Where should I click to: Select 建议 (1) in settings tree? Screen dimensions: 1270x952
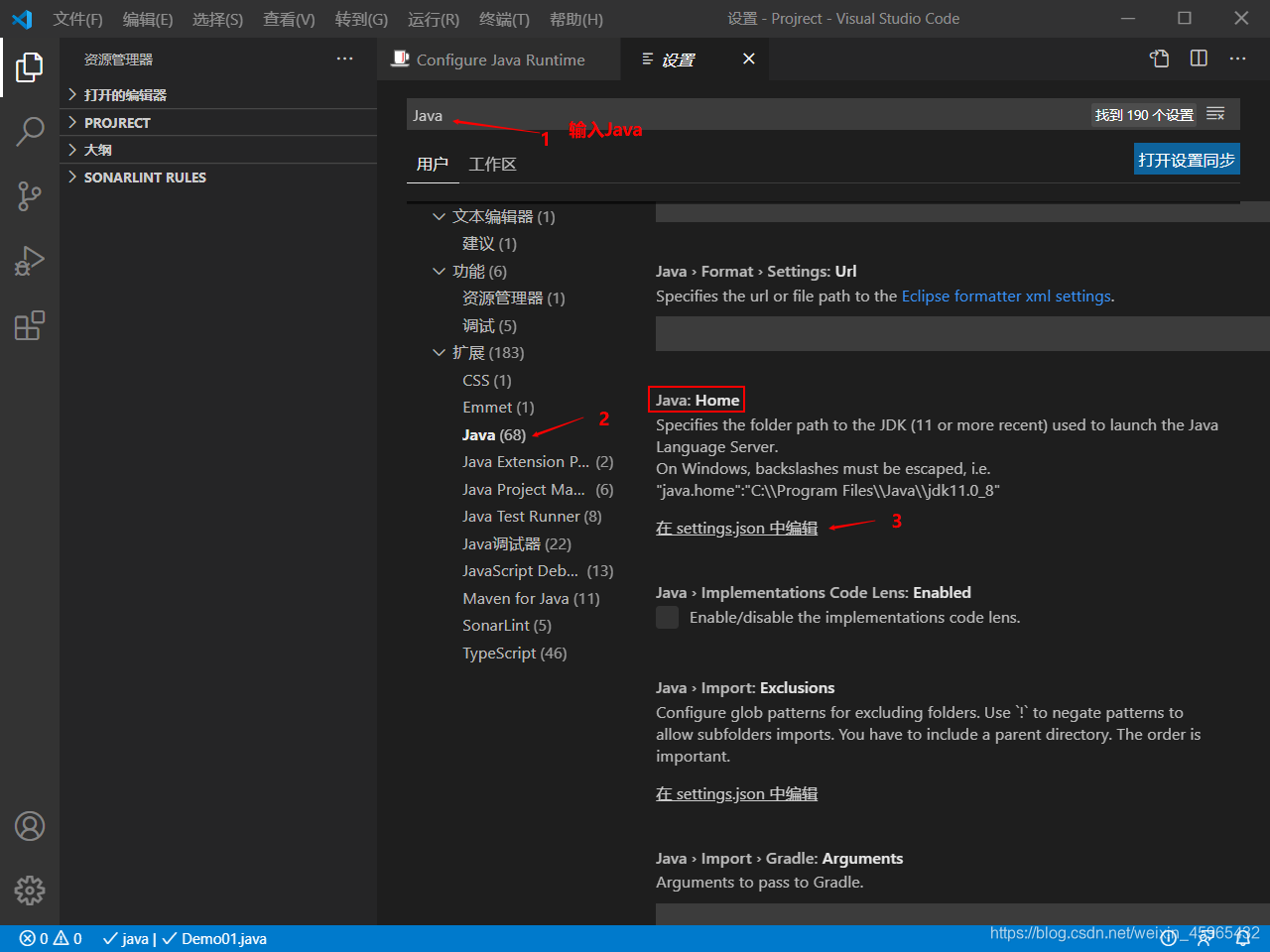(x=489, y=243)
